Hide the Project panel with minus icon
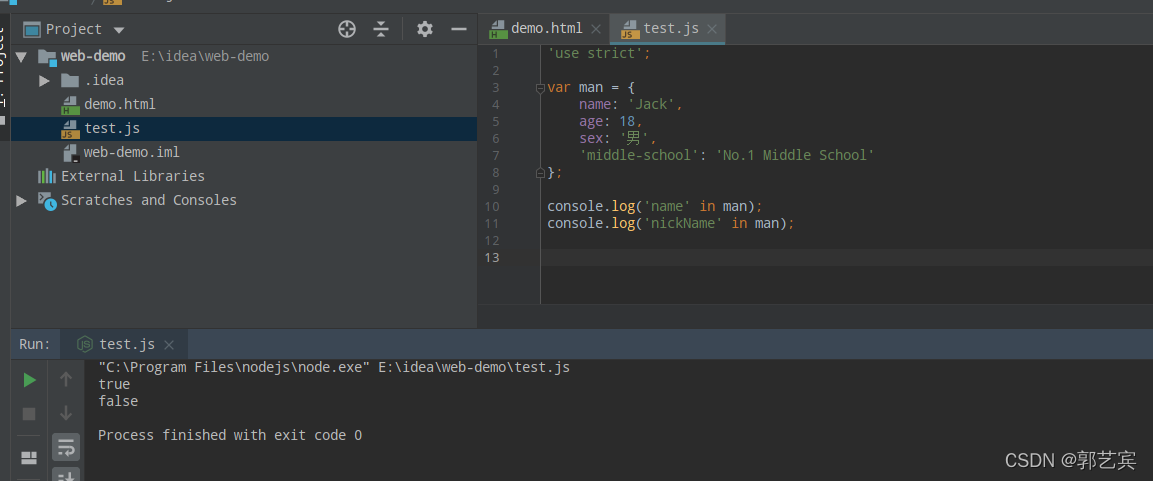1153x481 pixels. click(459, 29)
